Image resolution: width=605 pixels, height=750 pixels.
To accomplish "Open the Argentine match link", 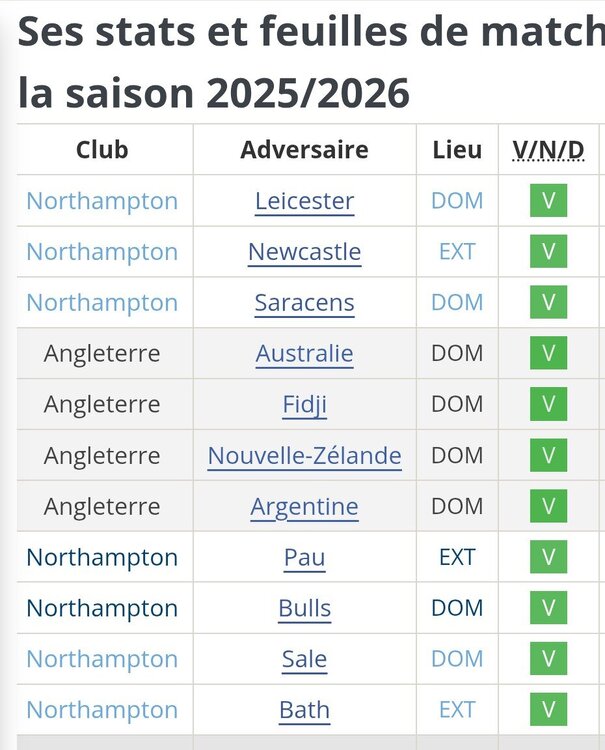I will 304,507.
